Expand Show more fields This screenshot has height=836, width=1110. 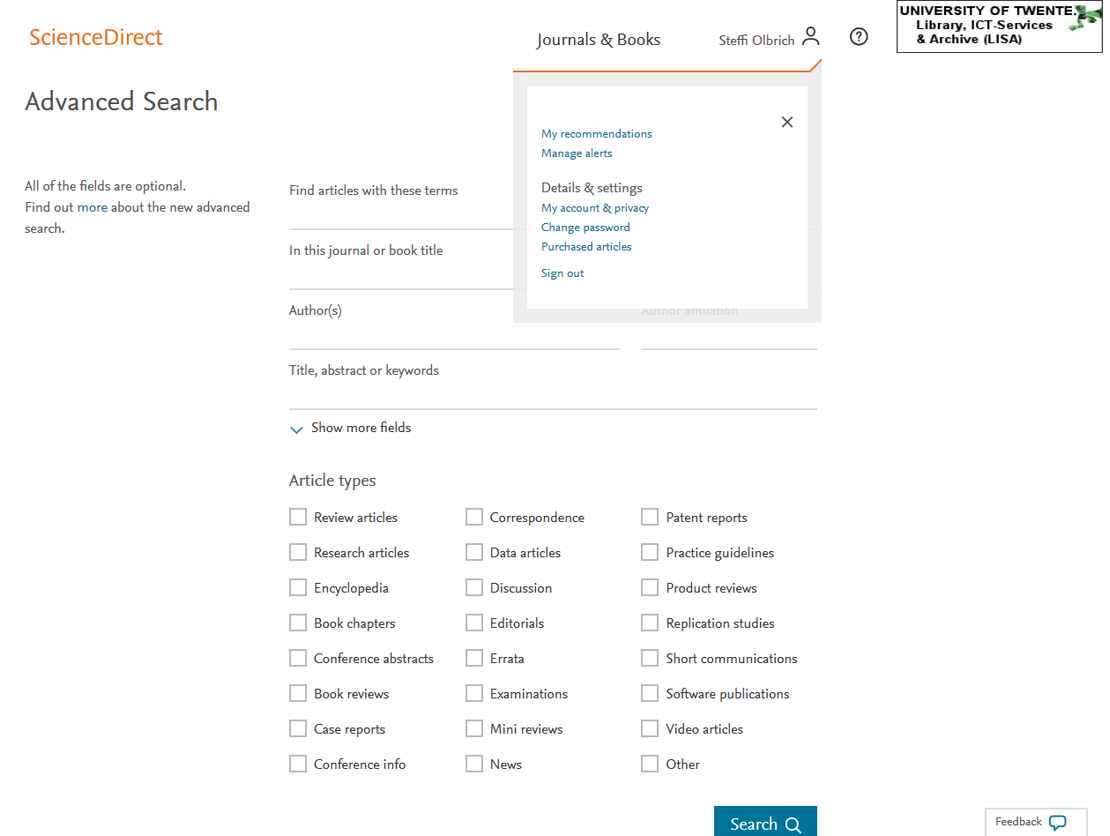point(351,428)
